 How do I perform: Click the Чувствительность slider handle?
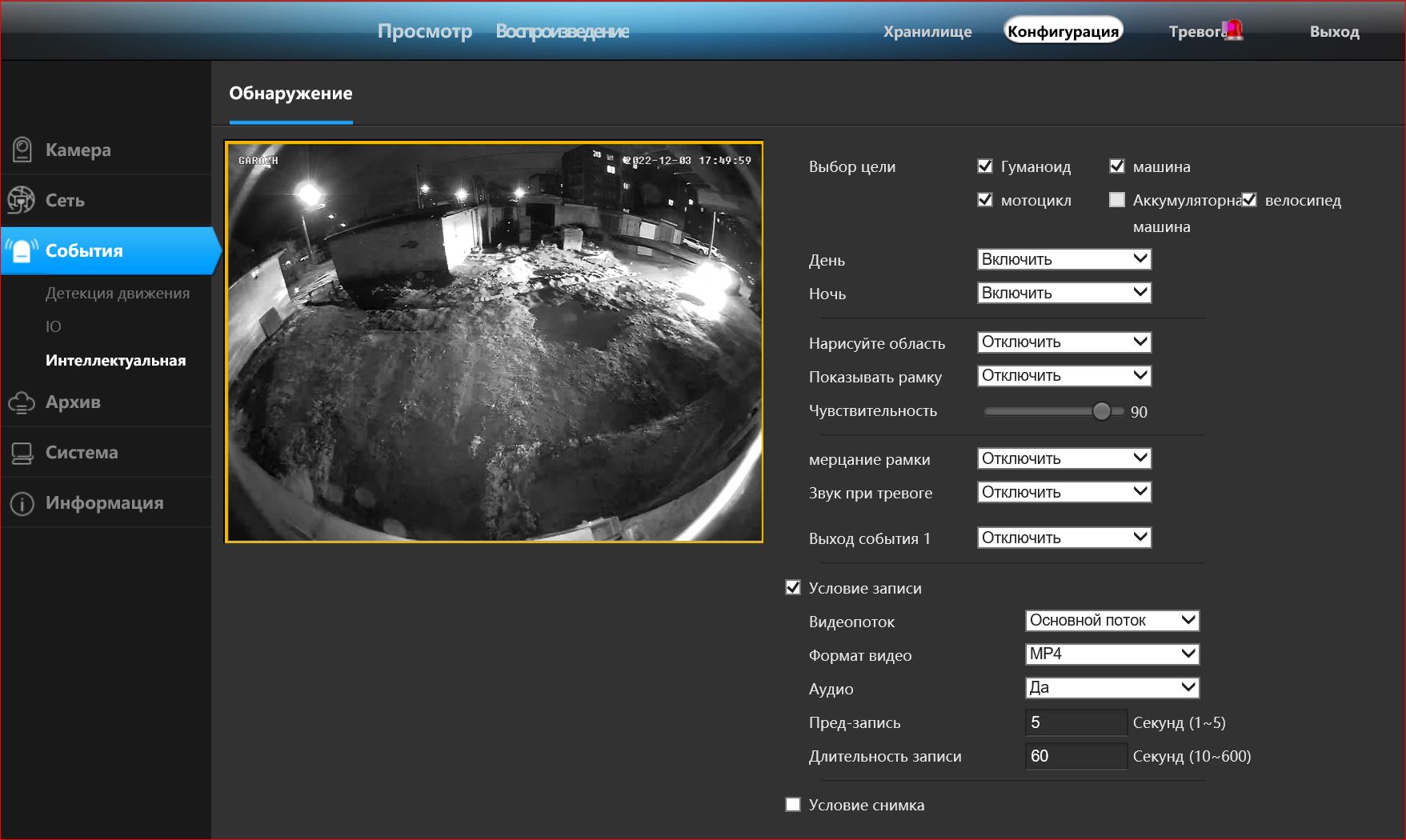pos(1102,411)
